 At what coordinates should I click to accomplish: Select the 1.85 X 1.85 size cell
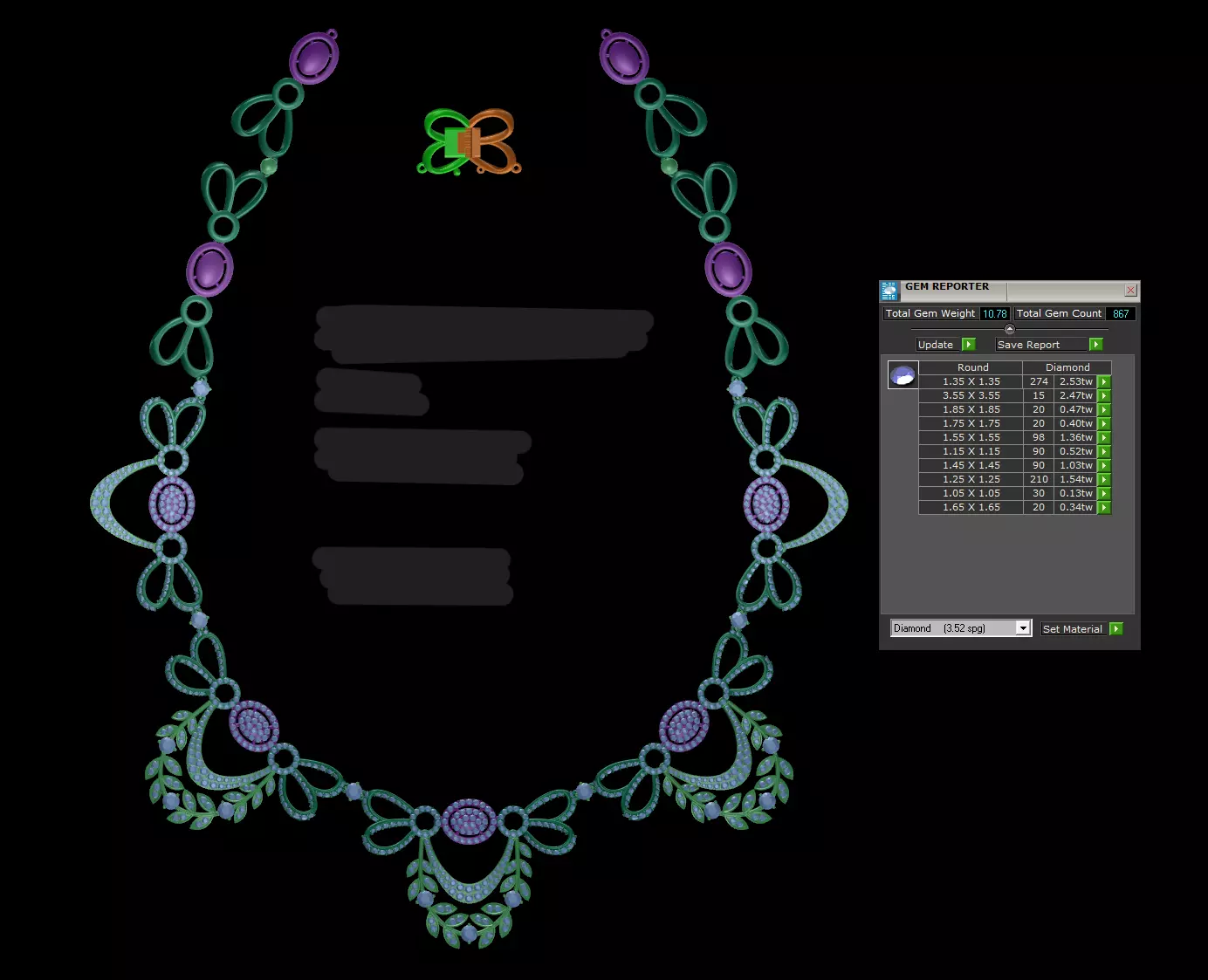pyautogui.click(x=971, y=409)
